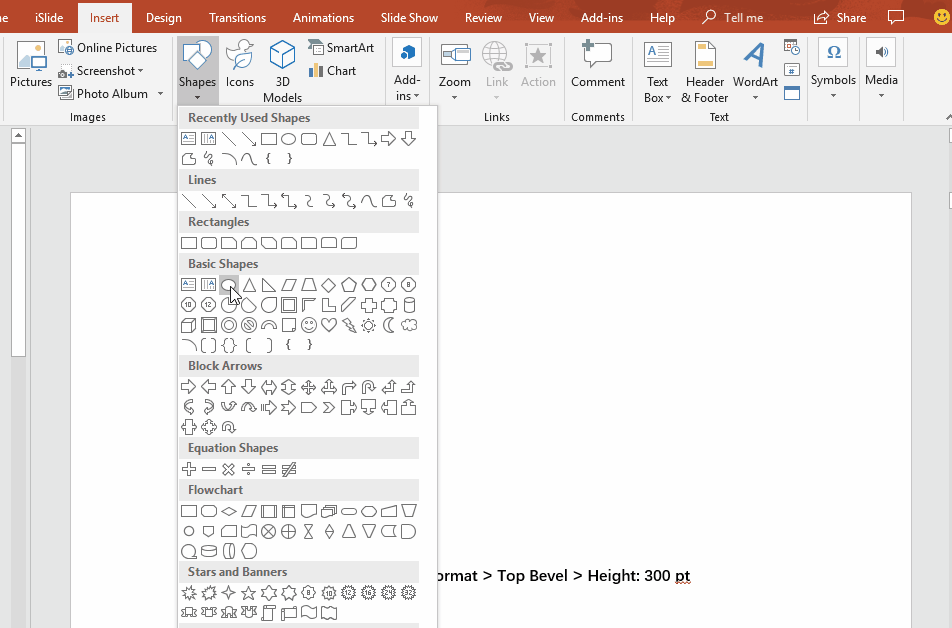This screenshot has height=628, width=952.
Task: Choose the Lightning Bolt shape
Action: 348,325
